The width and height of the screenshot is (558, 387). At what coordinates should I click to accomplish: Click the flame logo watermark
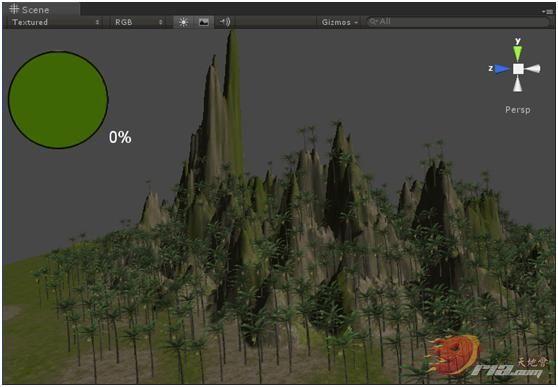(454, 355)
